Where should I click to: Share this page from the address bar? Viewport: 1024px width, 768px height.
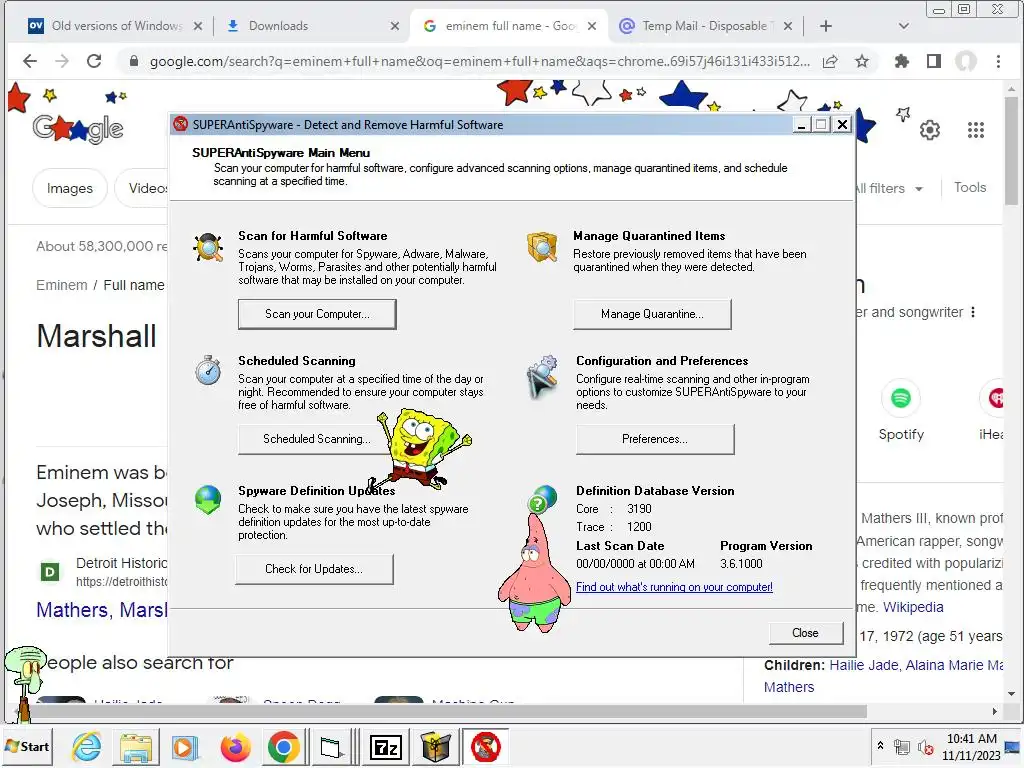[x=830, y=61]
